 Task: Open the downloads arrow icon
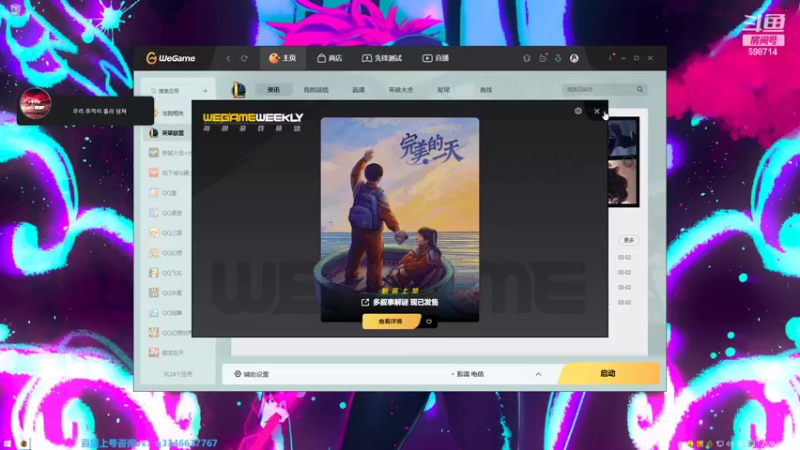(558, 58)
